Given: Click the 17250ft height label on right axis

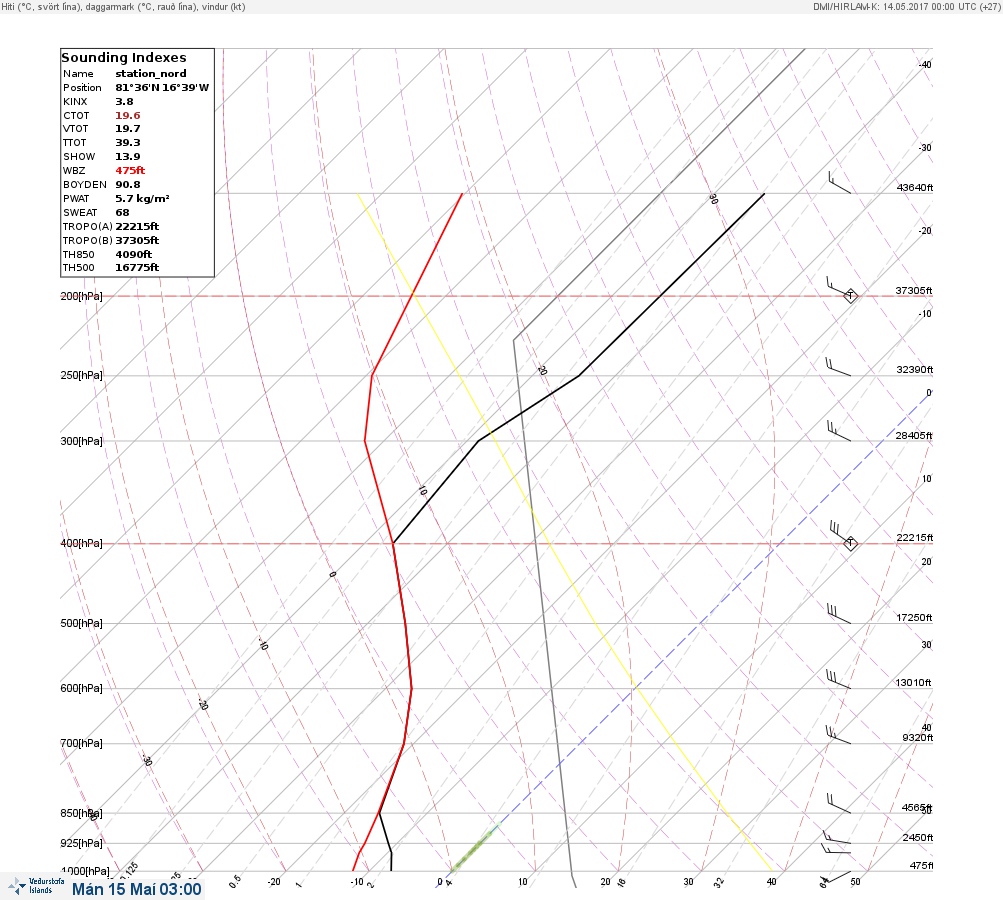Looking at the screenshot, I should 915,617.
